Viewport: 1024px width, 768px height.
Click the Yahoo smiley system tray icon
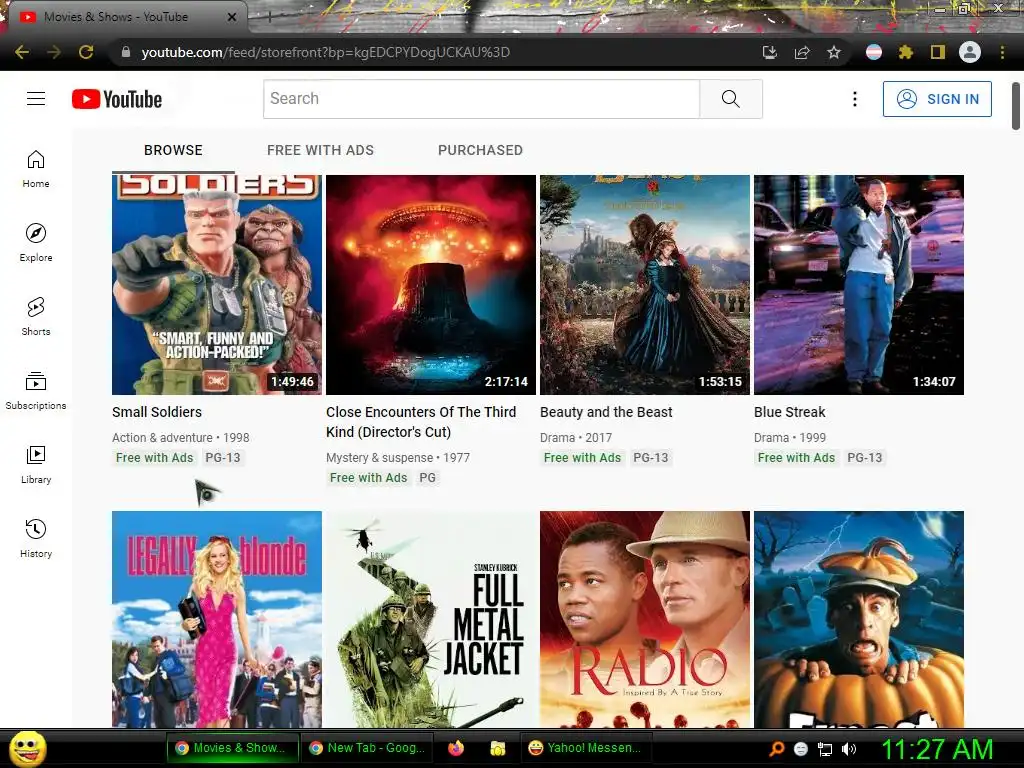[801, 749]
